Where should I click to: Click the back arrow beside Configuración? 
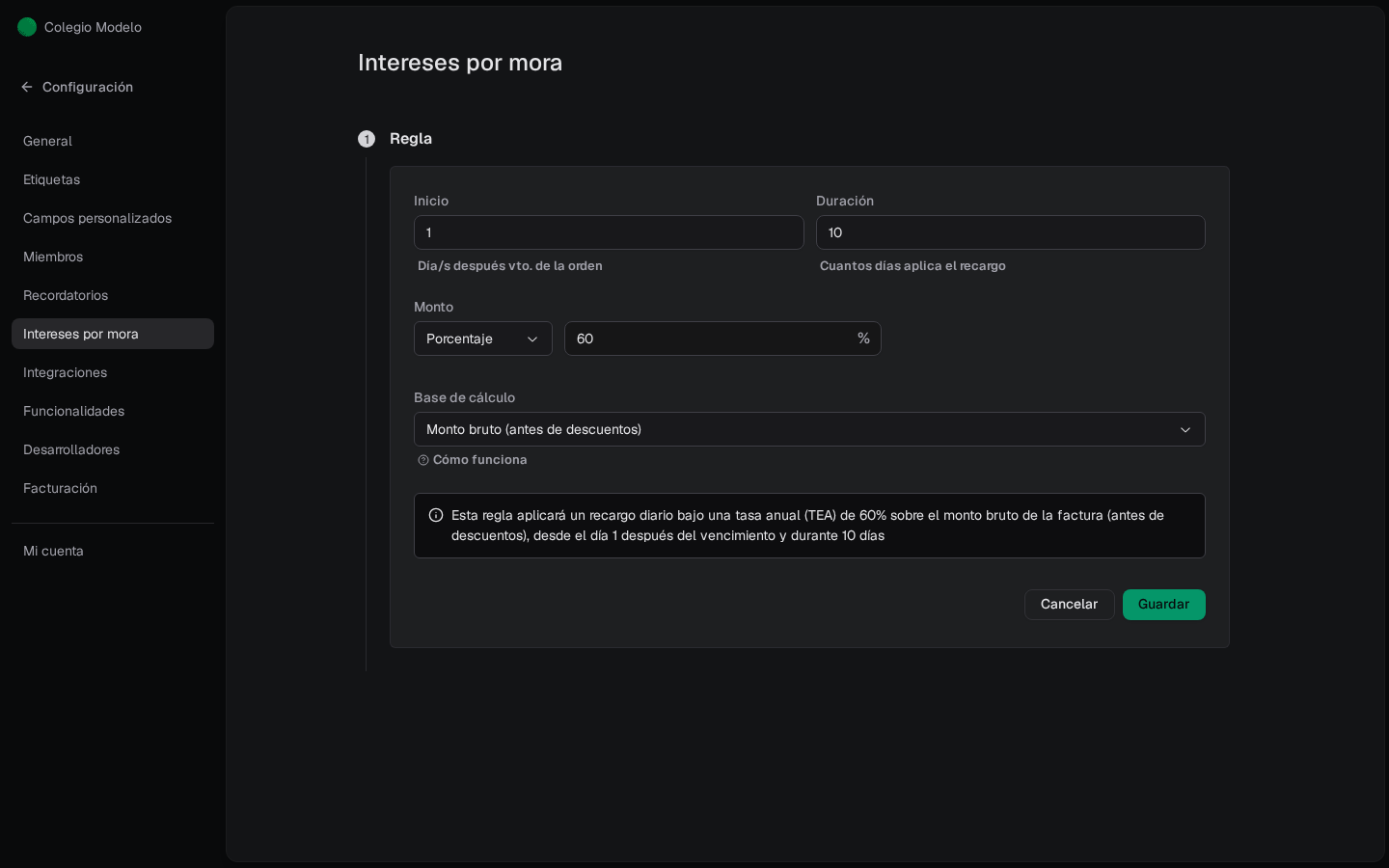pos(27,87)
